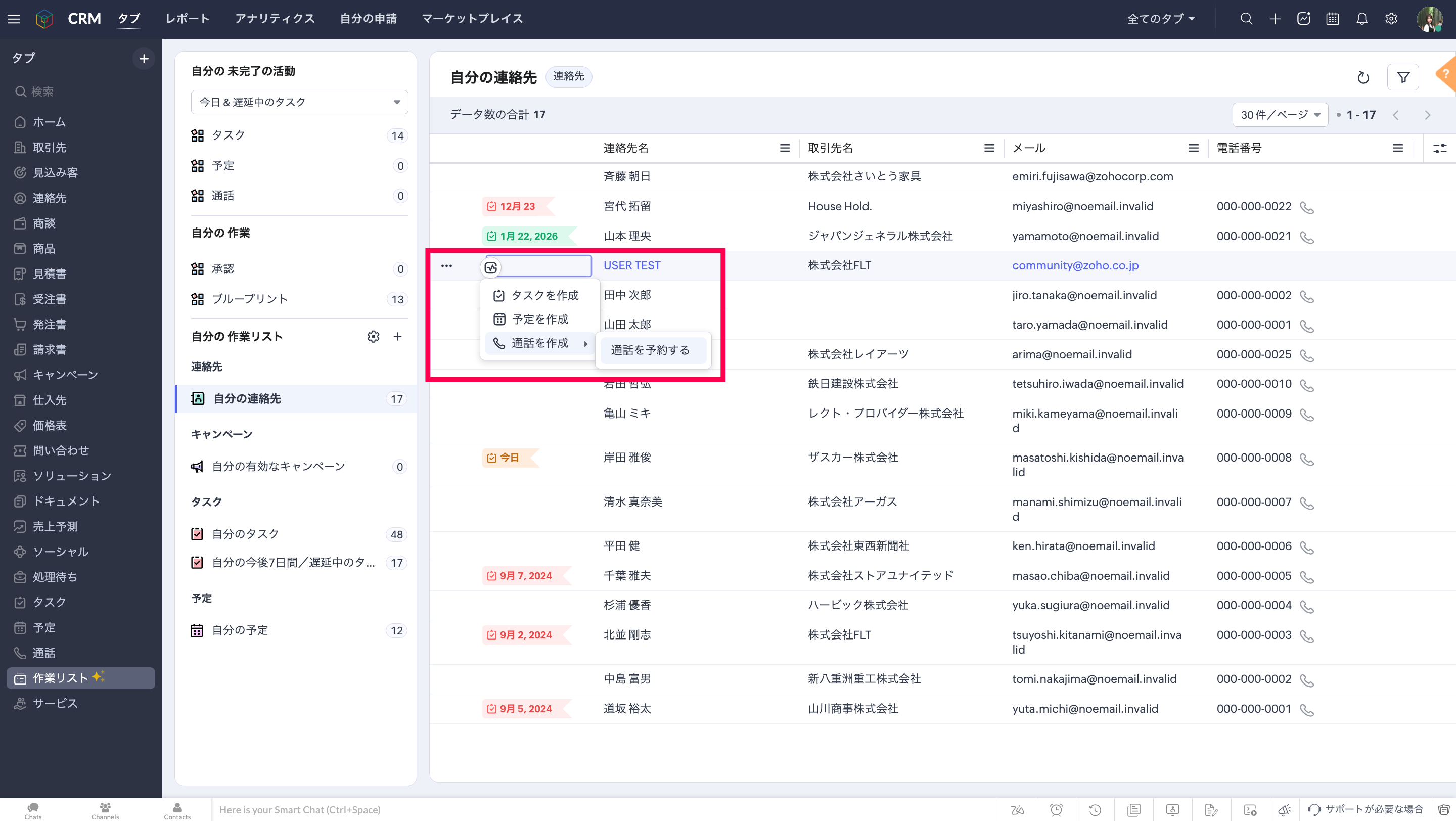Open the 今日＆遅延中のタスク dropdown
Viewport: 1456px width, 821px height.
coord(299,102)
